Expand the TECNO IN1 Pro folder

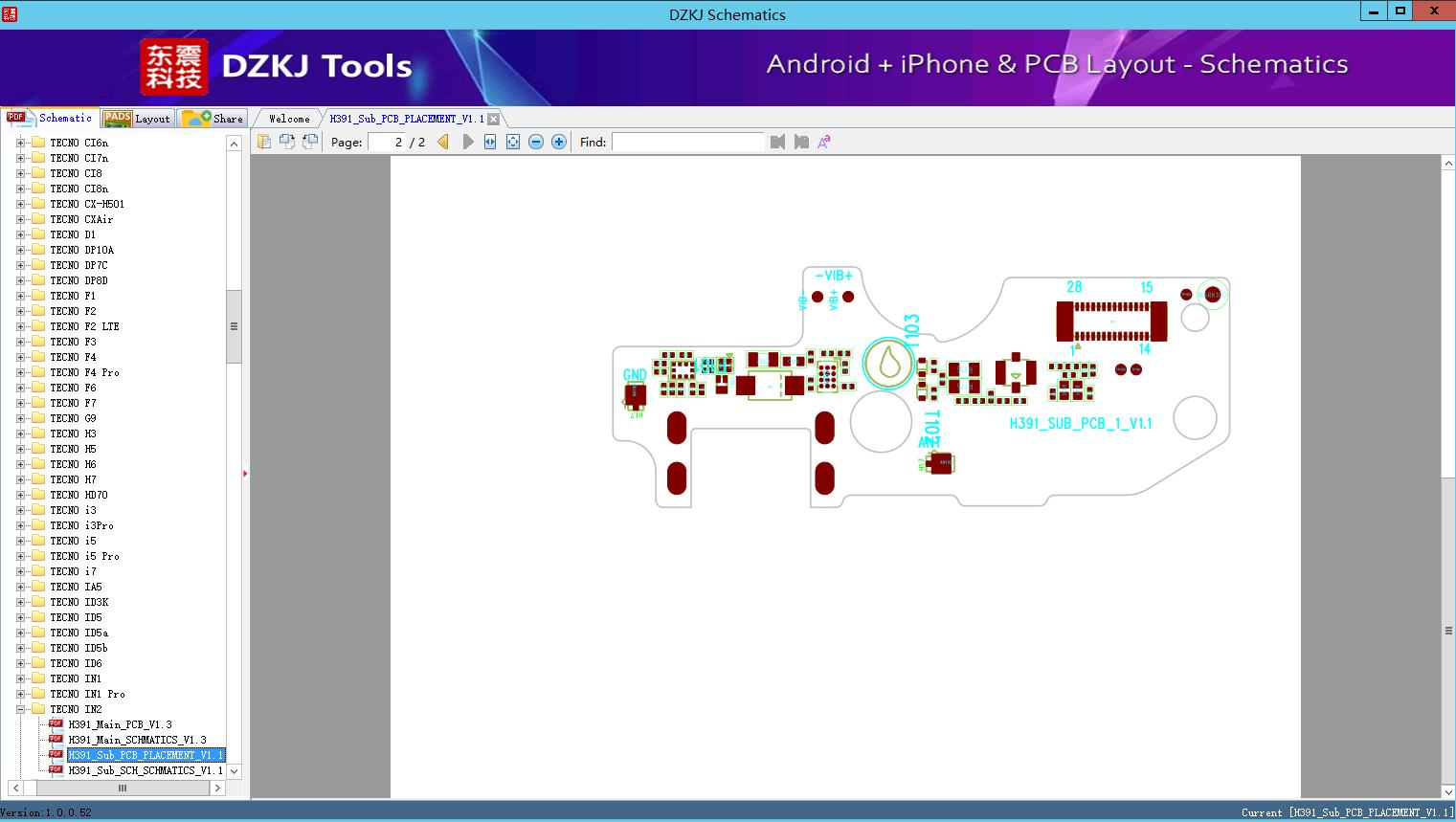coord(20,694)
